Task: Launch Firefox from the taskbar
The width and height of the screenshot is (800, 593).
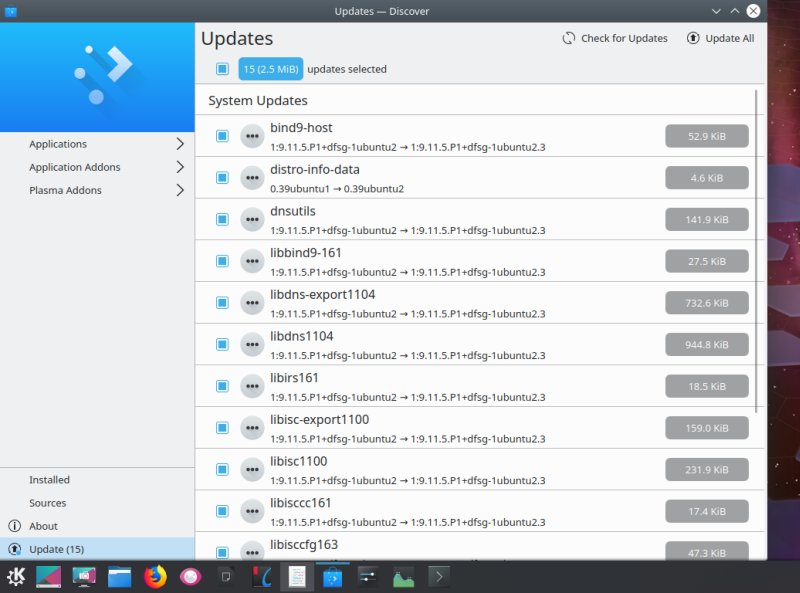Action: (x=157, y=577)
